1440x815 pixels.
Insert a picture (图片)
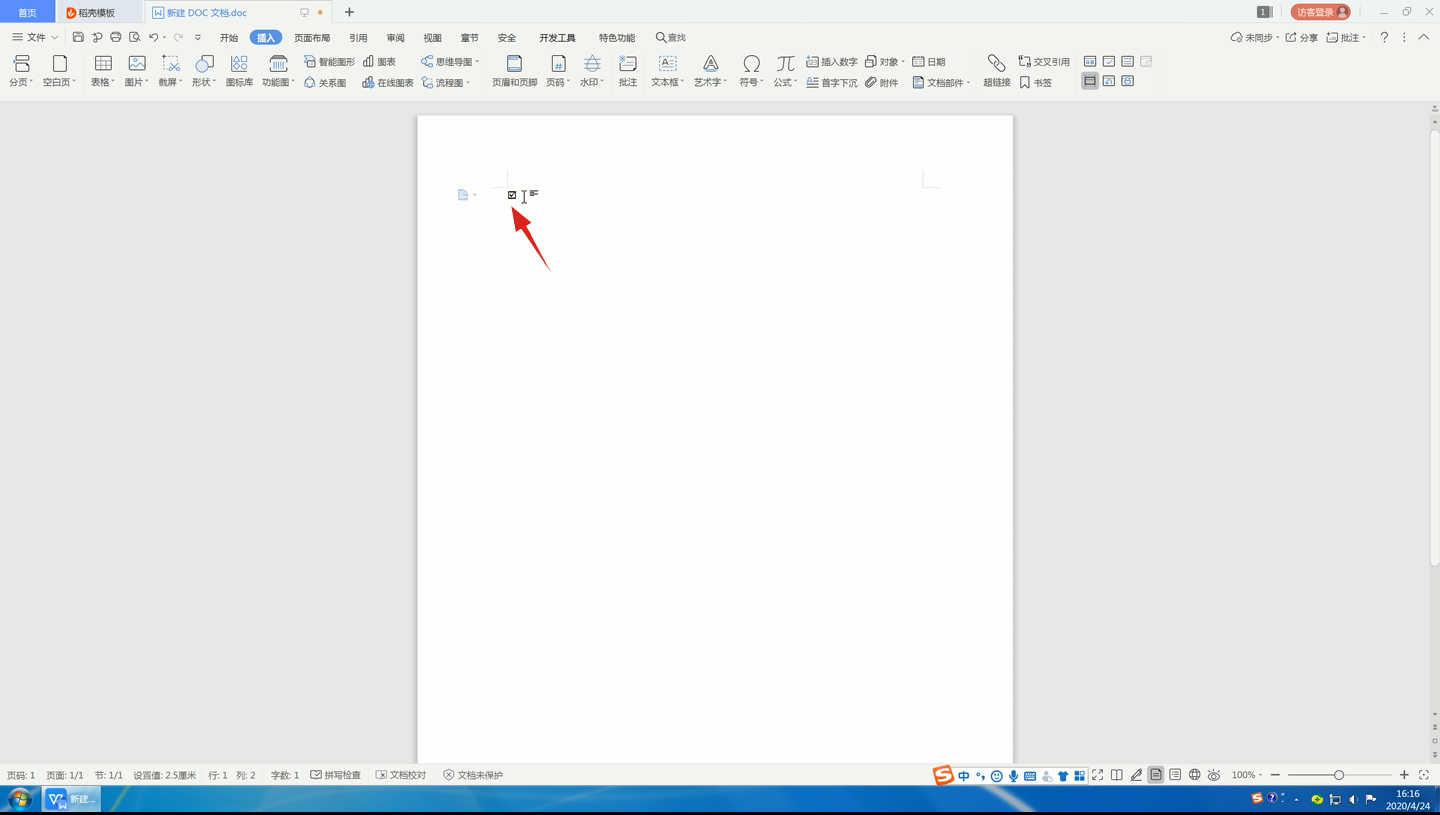[x=136, y=71]
